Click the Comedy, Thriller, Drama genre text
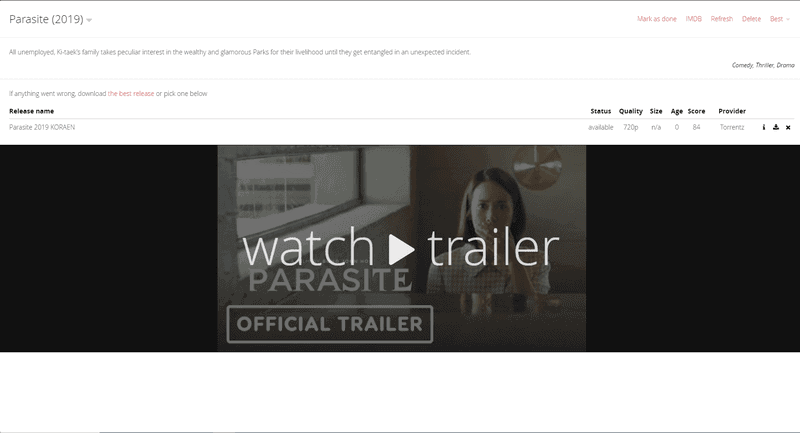The image size is (800, 433). (763, 65)
